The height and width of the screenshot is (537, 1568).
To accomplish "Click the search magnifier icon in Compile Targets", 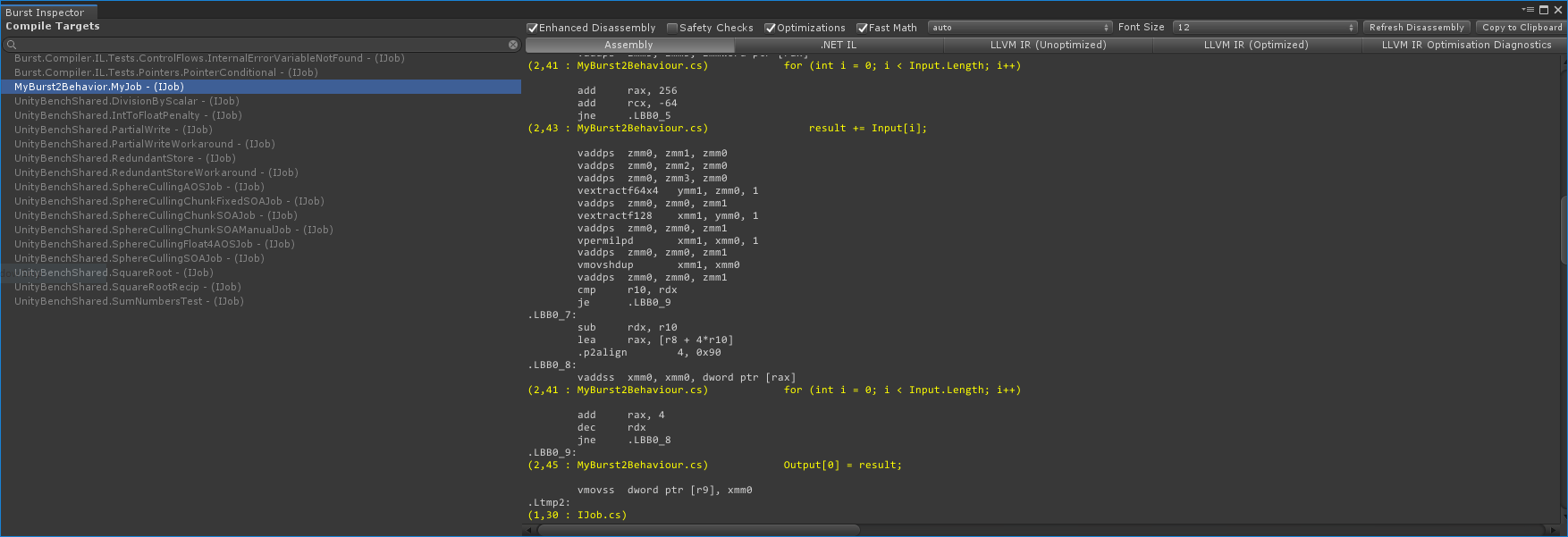I will pos(12,45).
